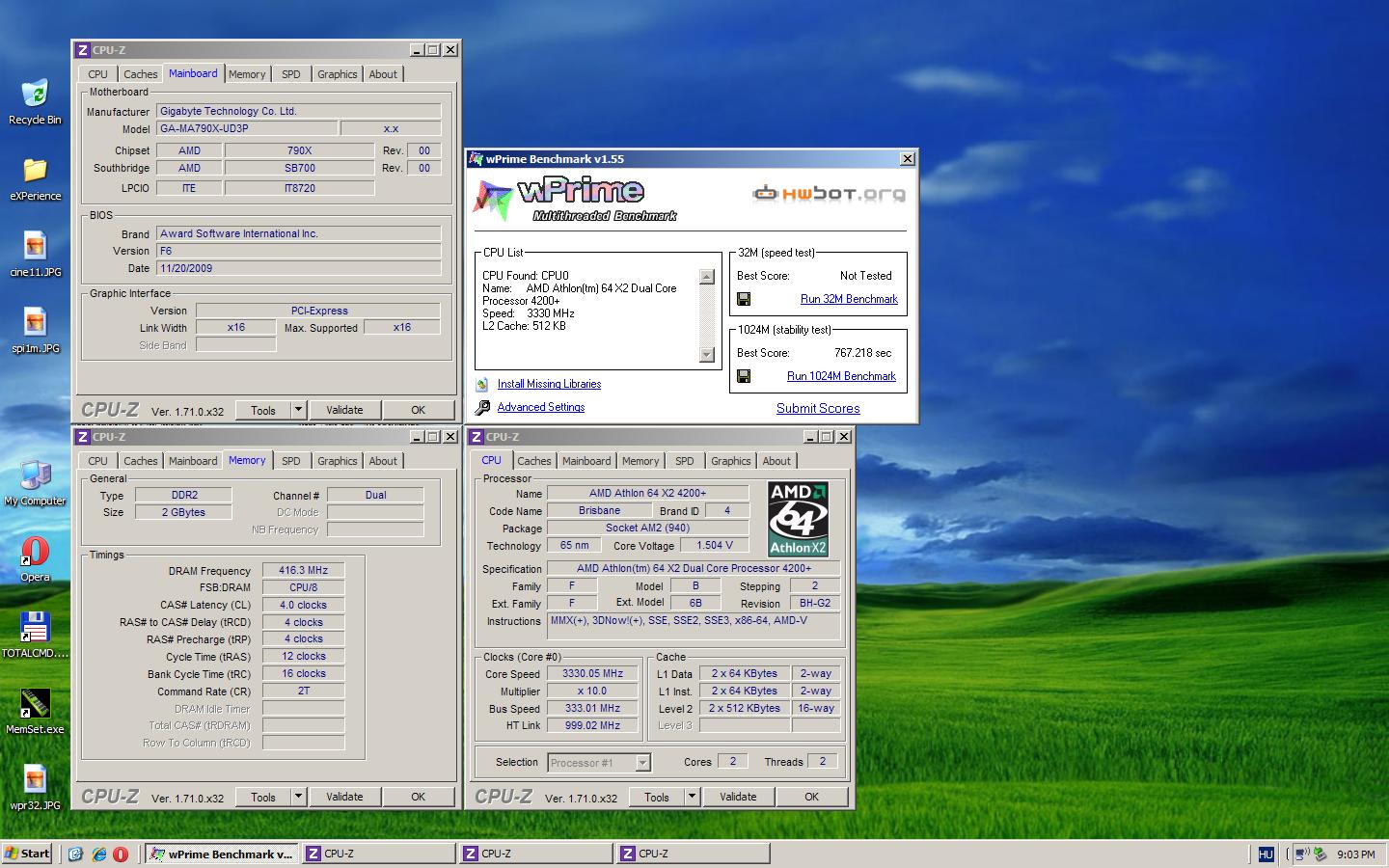Click the save icon beside Run 32M Benchmark
1389x868 pixels.
click(744, 299)
